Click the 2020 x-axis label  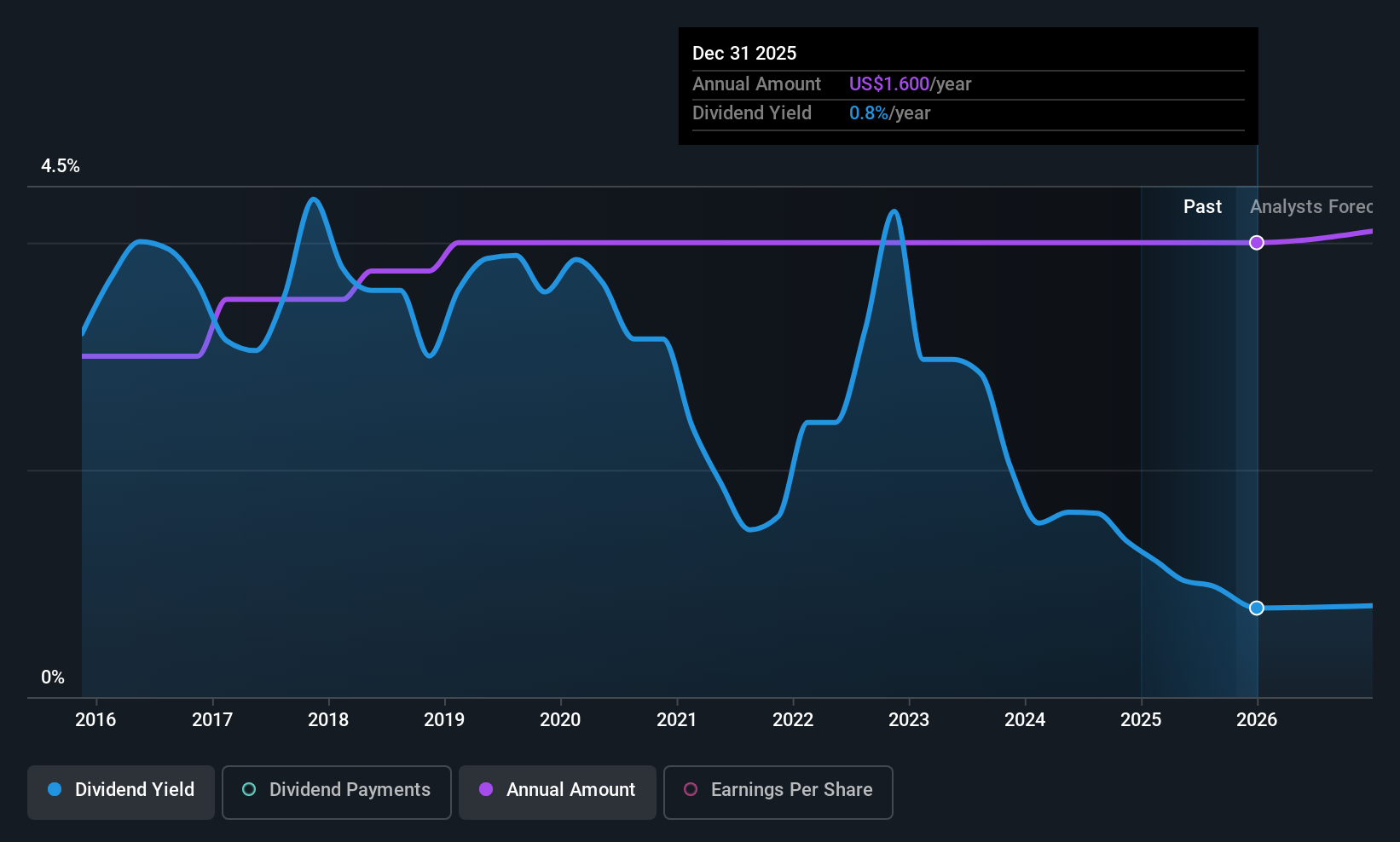point(560,719)
